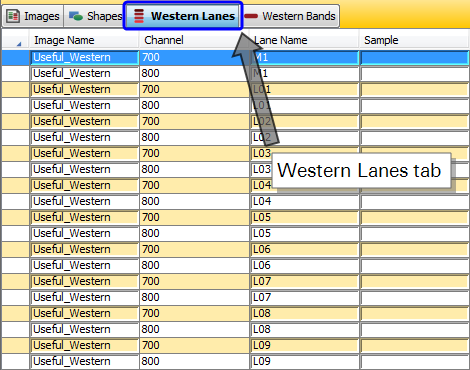Click Useful_Western in the L06 800 row
Image resolution: width=470 pixels, height=370 pixels.
click(x=85, y=265)
